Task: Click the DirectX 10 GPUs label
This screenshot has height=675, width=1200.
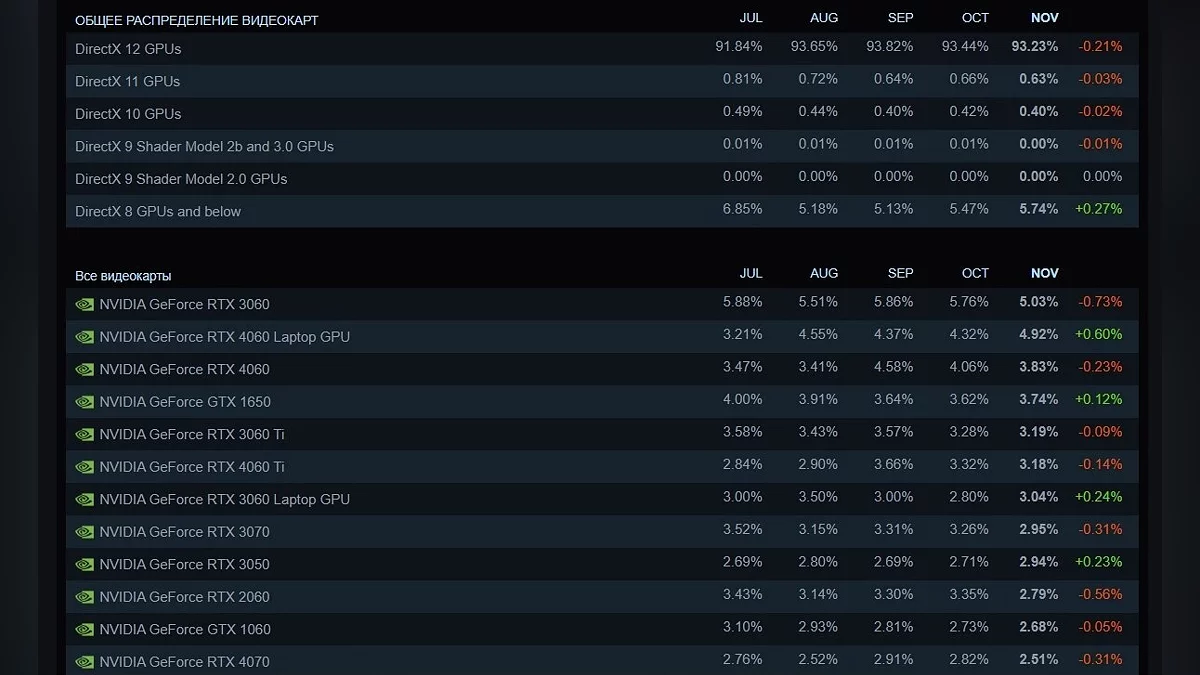Action: click(128, 114)
